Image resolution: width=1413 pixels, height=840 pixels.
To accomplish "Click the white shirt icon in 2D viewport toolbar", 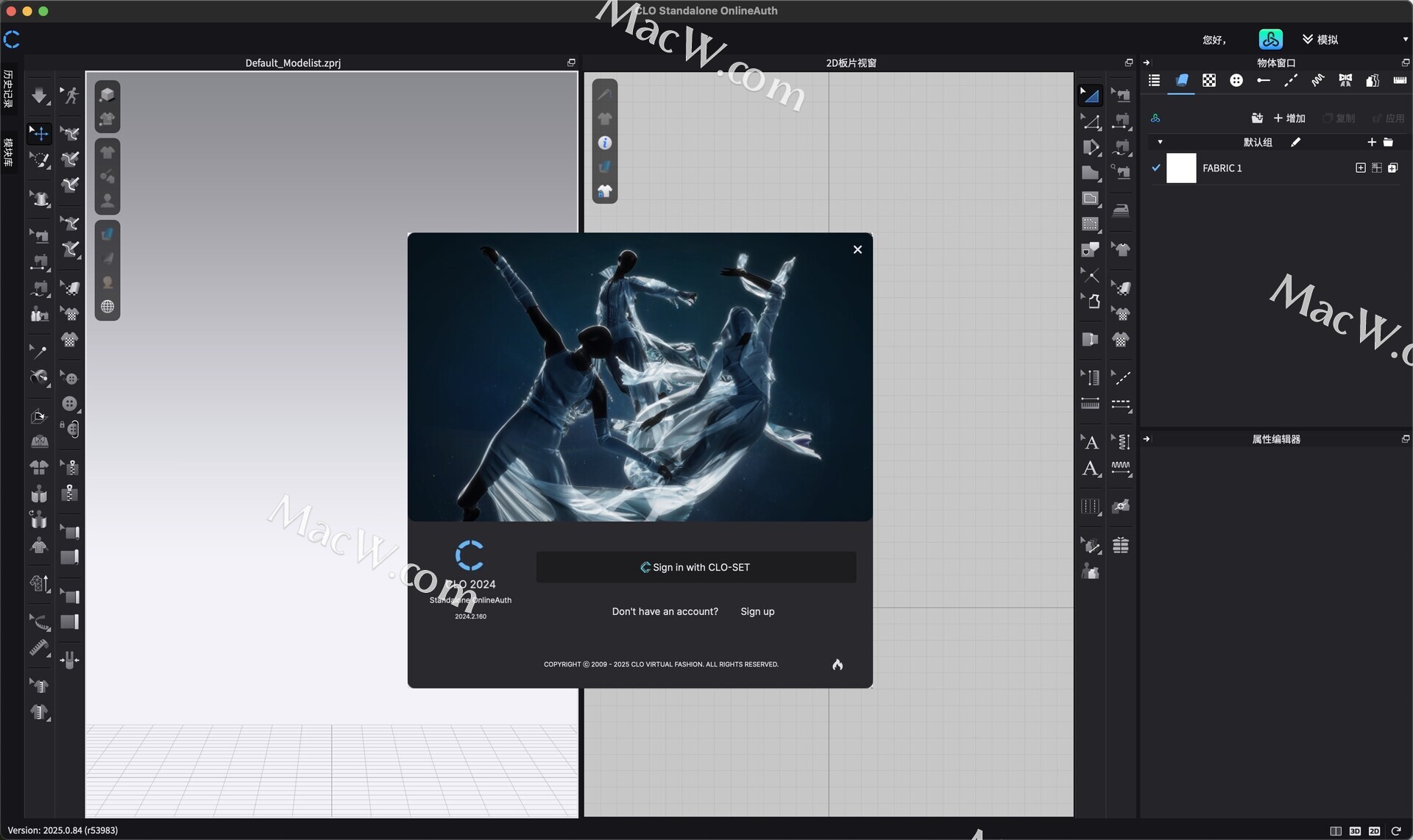I will [605, 191].
